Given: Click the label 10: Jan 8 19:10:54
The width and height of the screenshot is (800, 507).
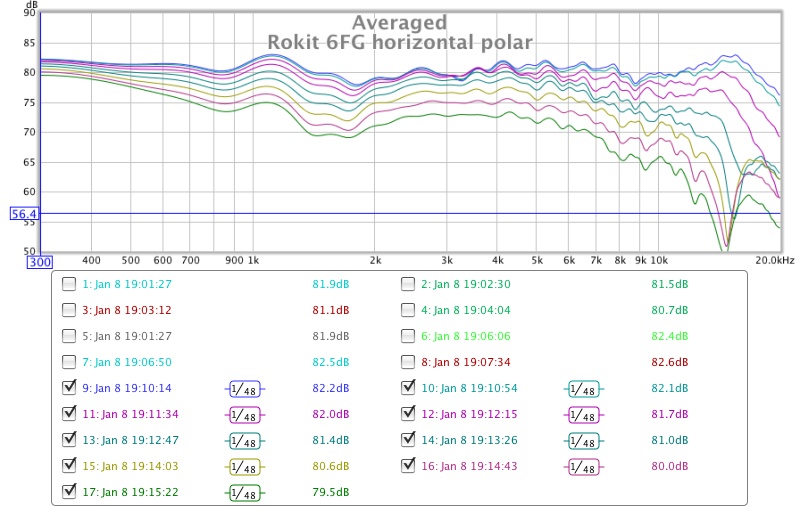Looking at the screenshot, I should [469, 388].
